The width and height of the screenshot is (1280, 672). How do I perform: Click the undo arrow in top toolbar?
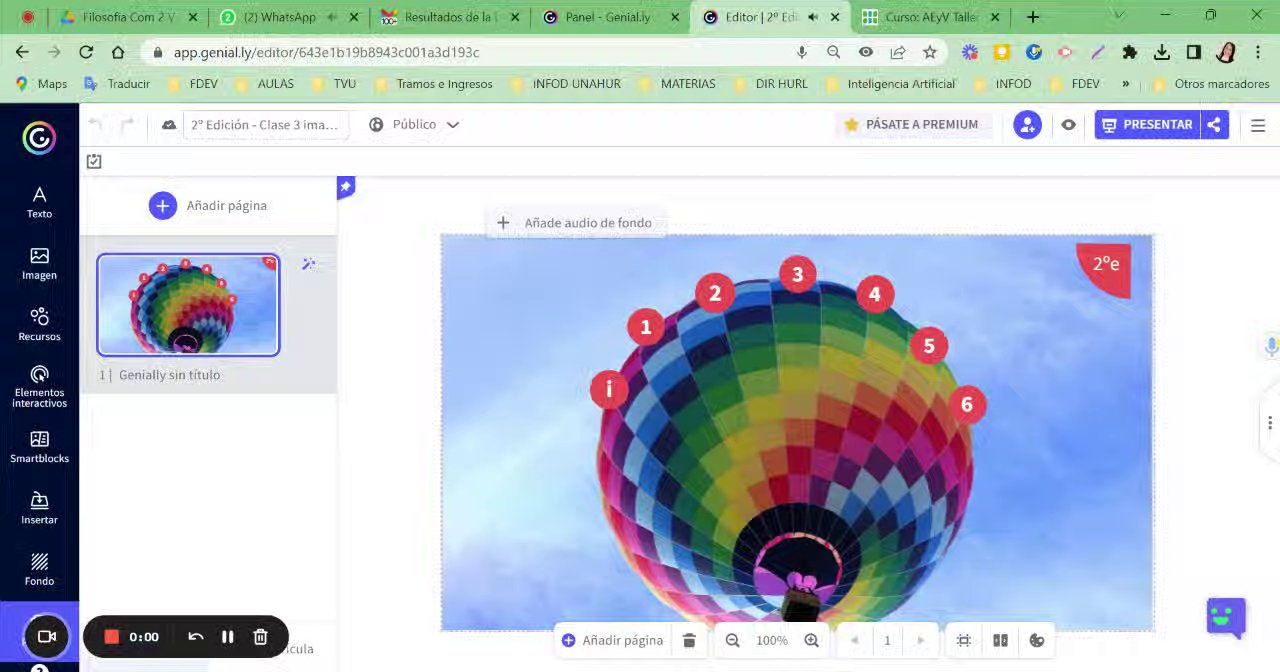click(x=96, y=125)
